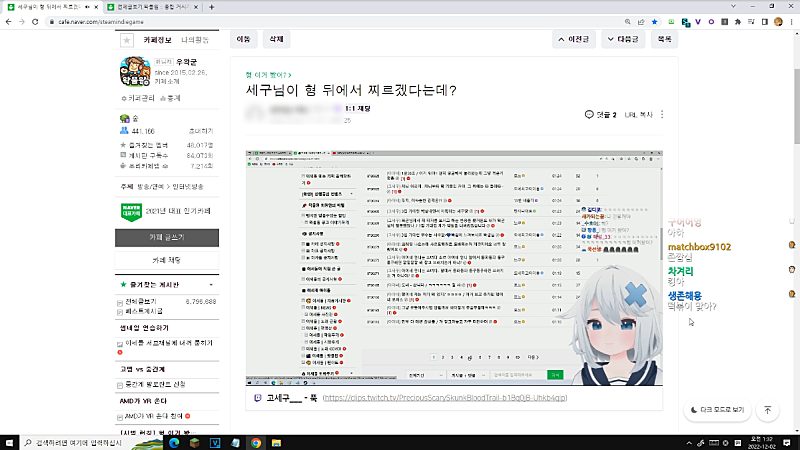
Task: Open the 카페정보 tab
Action: [x=160, y=41]
